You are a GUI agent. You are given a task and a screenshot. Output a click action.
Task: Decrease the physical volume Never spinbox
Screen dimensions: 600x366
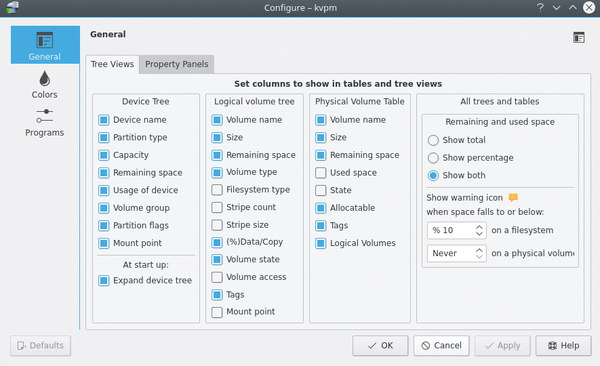tap(479, 257)
